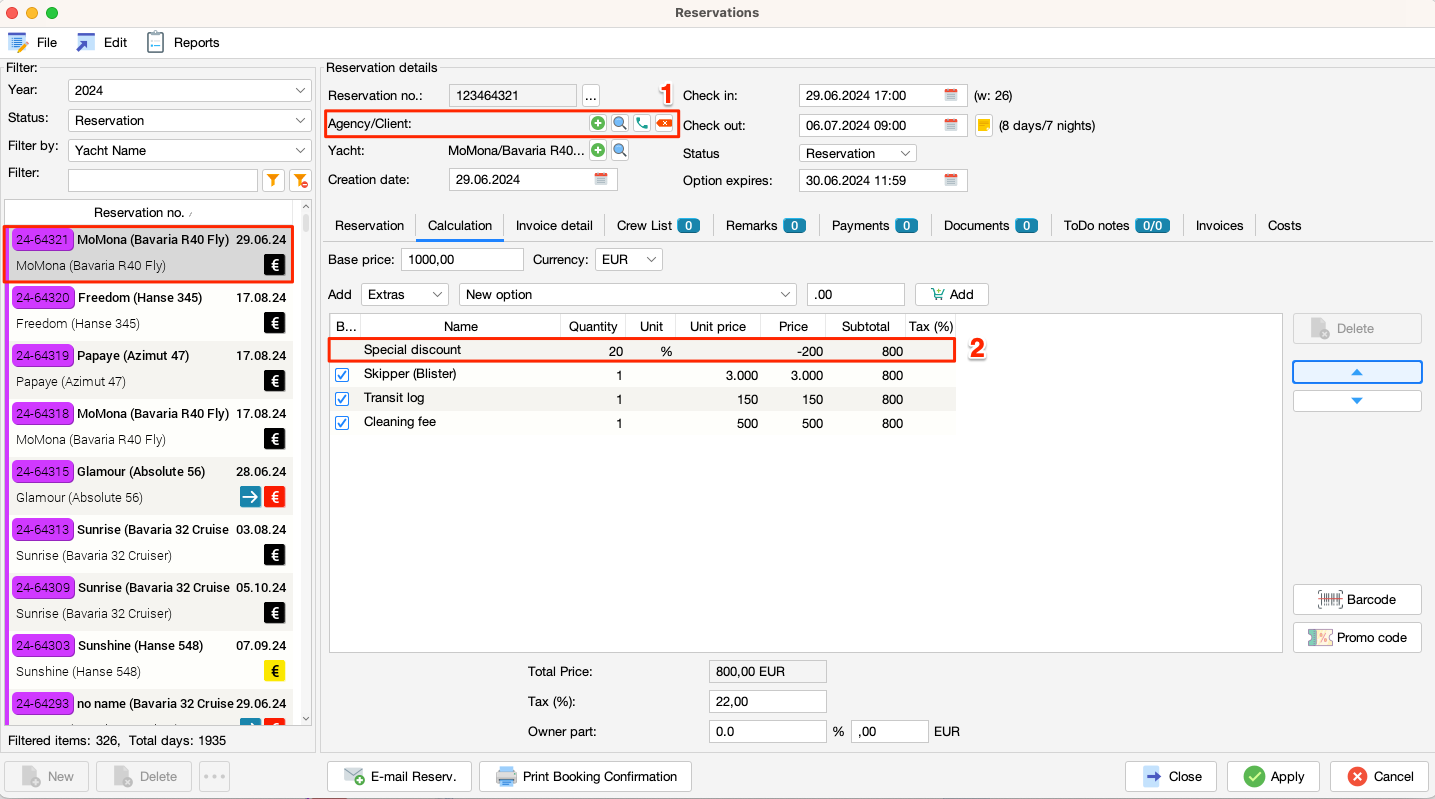1435x799 pixels.
Task: Click the Close button
Action: pos(1170,776)
